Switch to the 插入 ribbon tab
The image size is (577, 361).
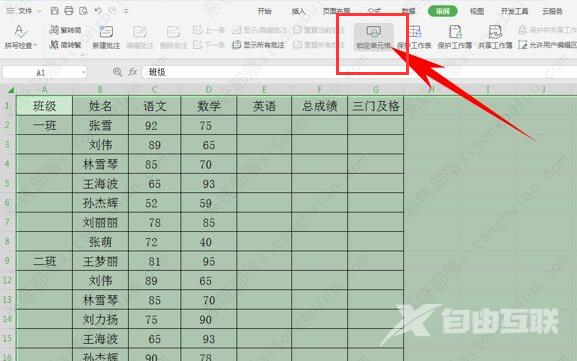[298, 11]
